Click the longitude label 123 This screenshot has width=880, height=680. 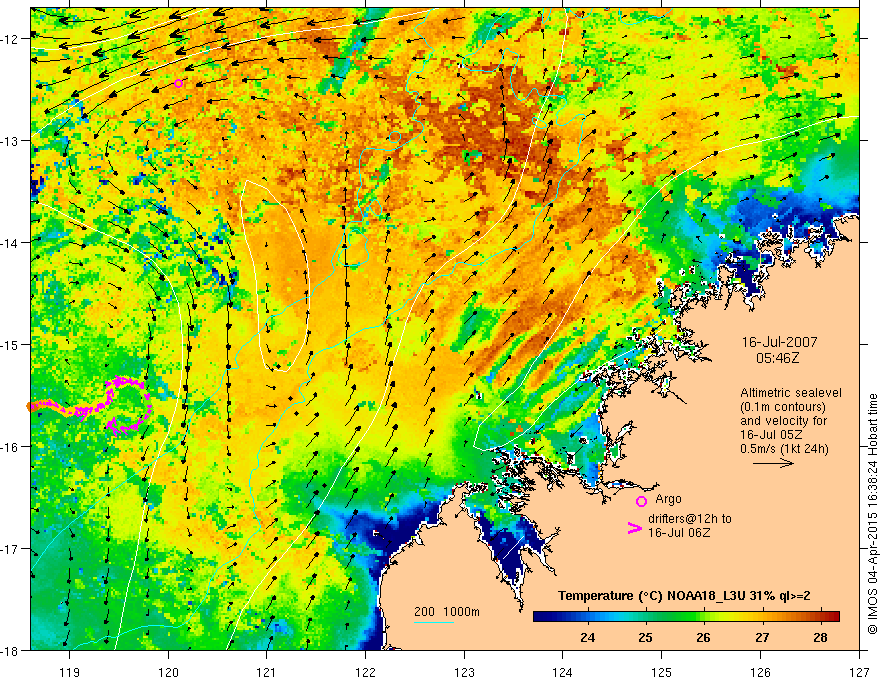(x=464, y=672)
